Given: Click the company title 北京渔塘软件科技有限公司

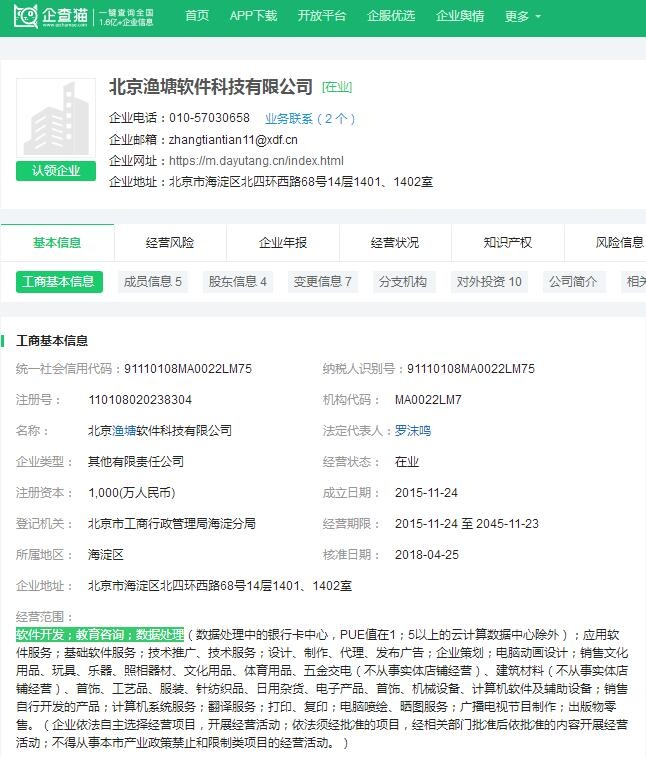Looking at the screenshot, I should coord(211,87).
